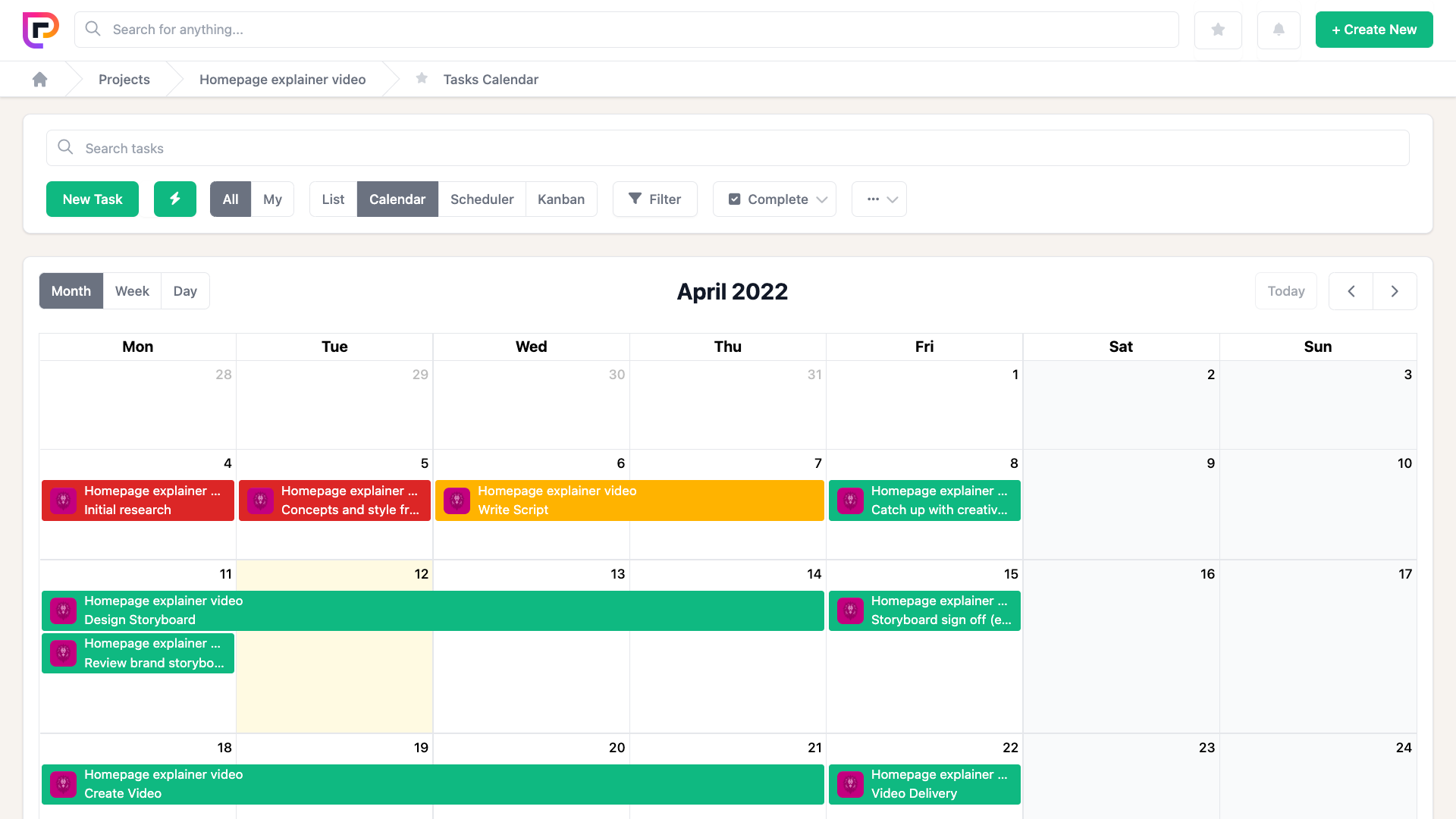The height and width of the screenshot is (819, 1456).
Task: Click the app logo top left
Action: click(x=40, y=30)
